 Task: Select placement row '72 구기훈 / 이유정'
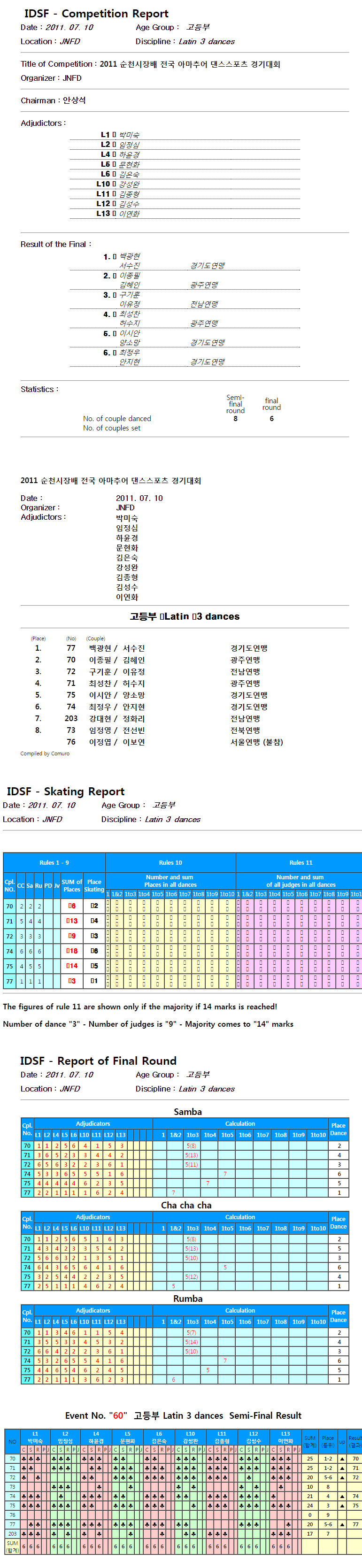tap(152, 672)
